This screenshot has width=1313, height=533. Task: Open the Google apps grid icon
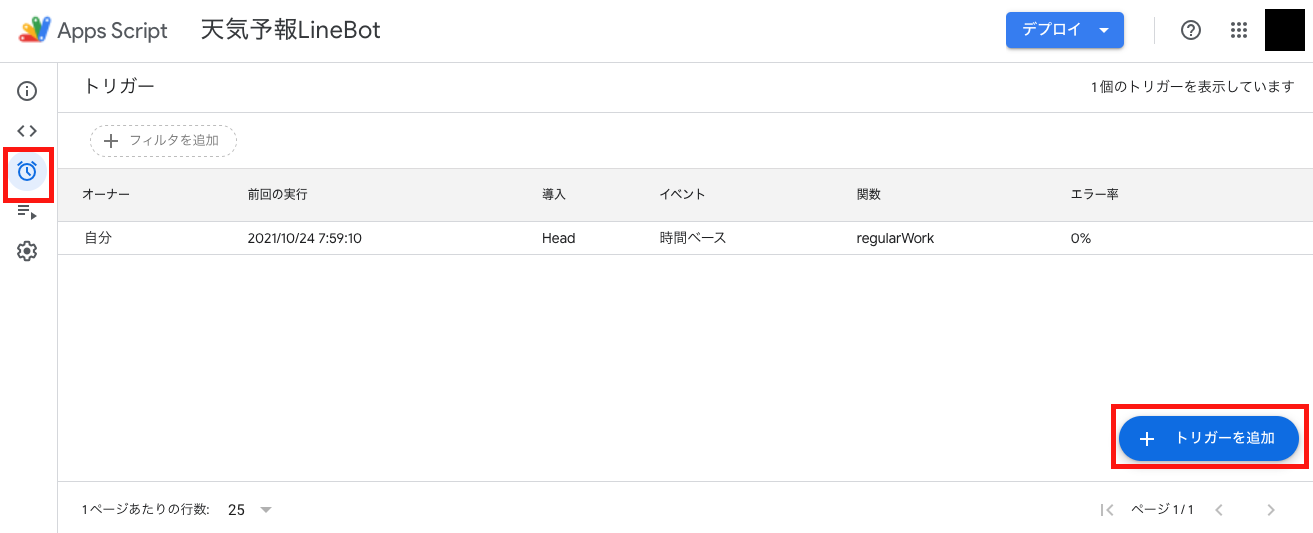coord(1238,30)
